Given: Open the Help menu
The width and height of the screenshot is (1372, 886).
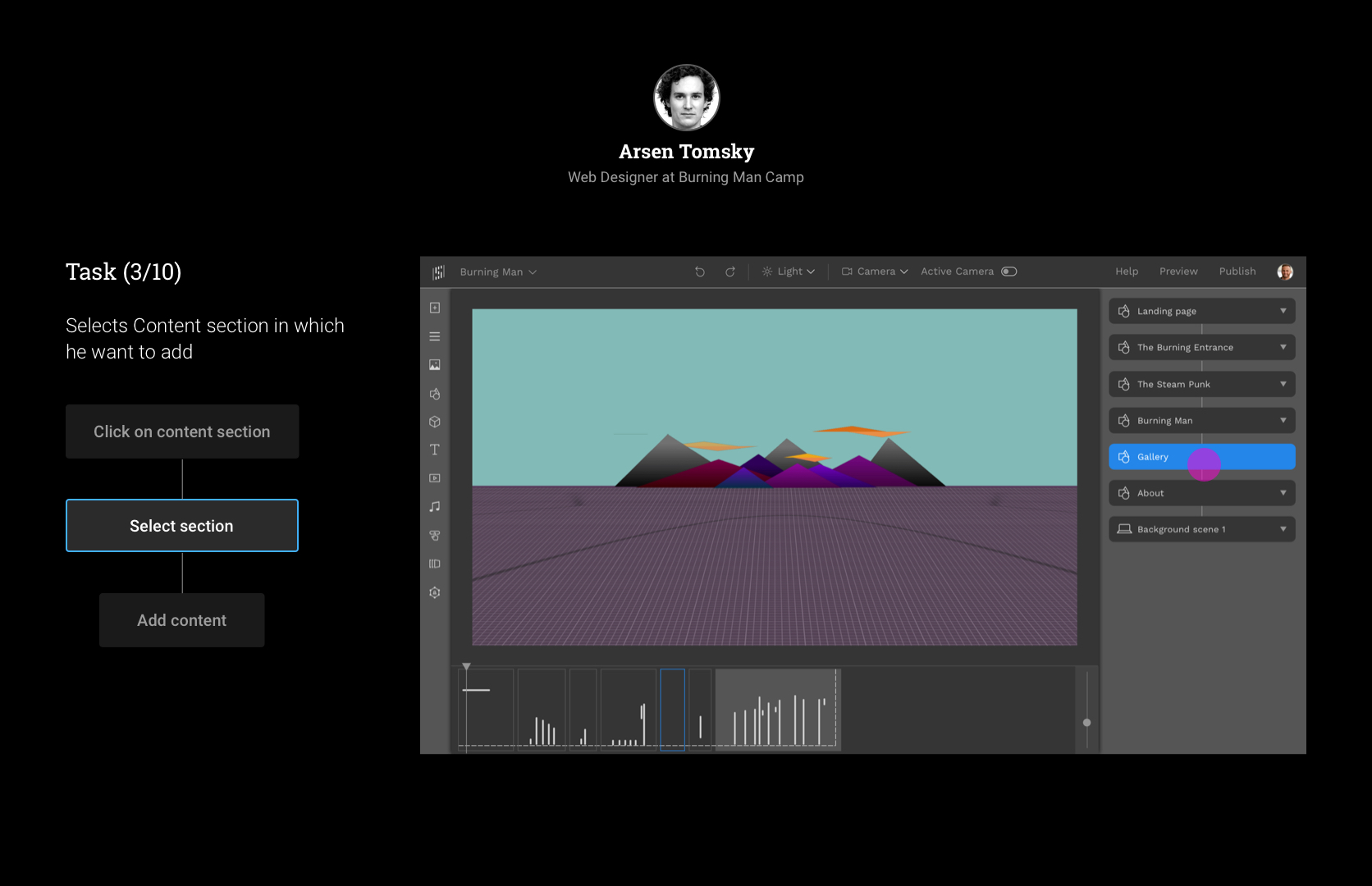Looking at the screenshot, I should click(x=1126, y=272).
